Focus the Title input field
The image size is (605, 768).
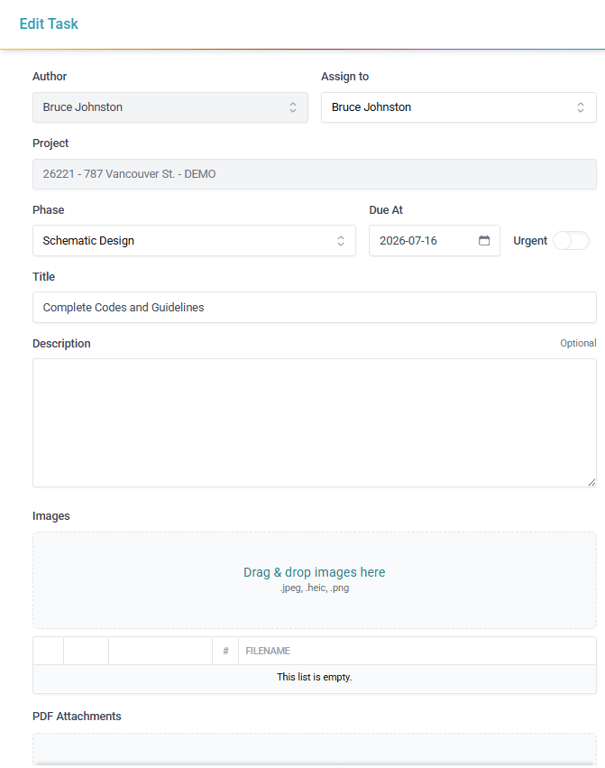pos(315,307)
